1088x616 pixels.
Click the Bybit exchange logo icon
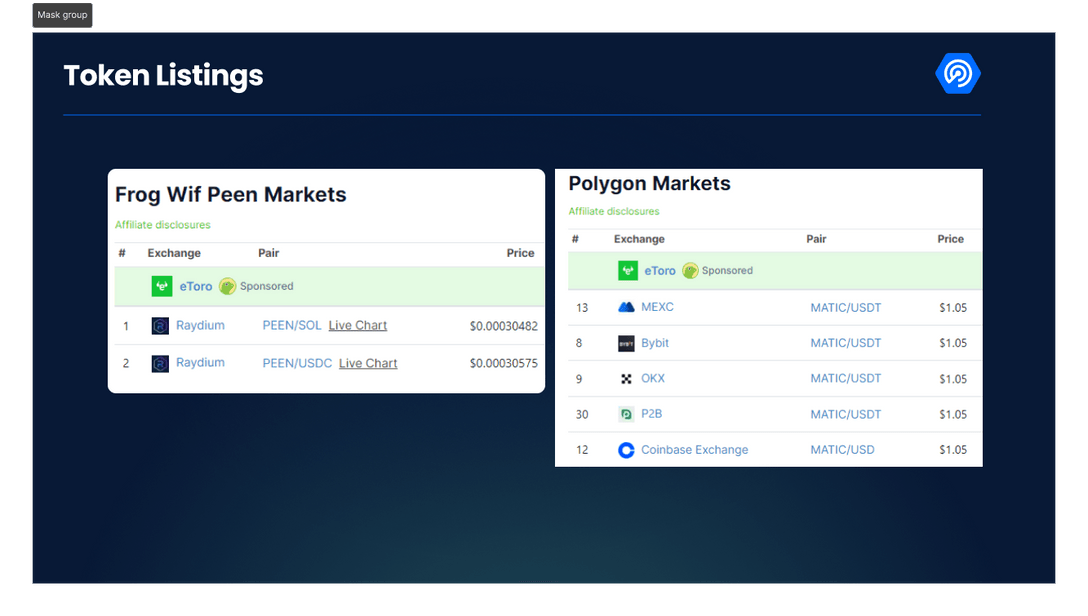626,343
